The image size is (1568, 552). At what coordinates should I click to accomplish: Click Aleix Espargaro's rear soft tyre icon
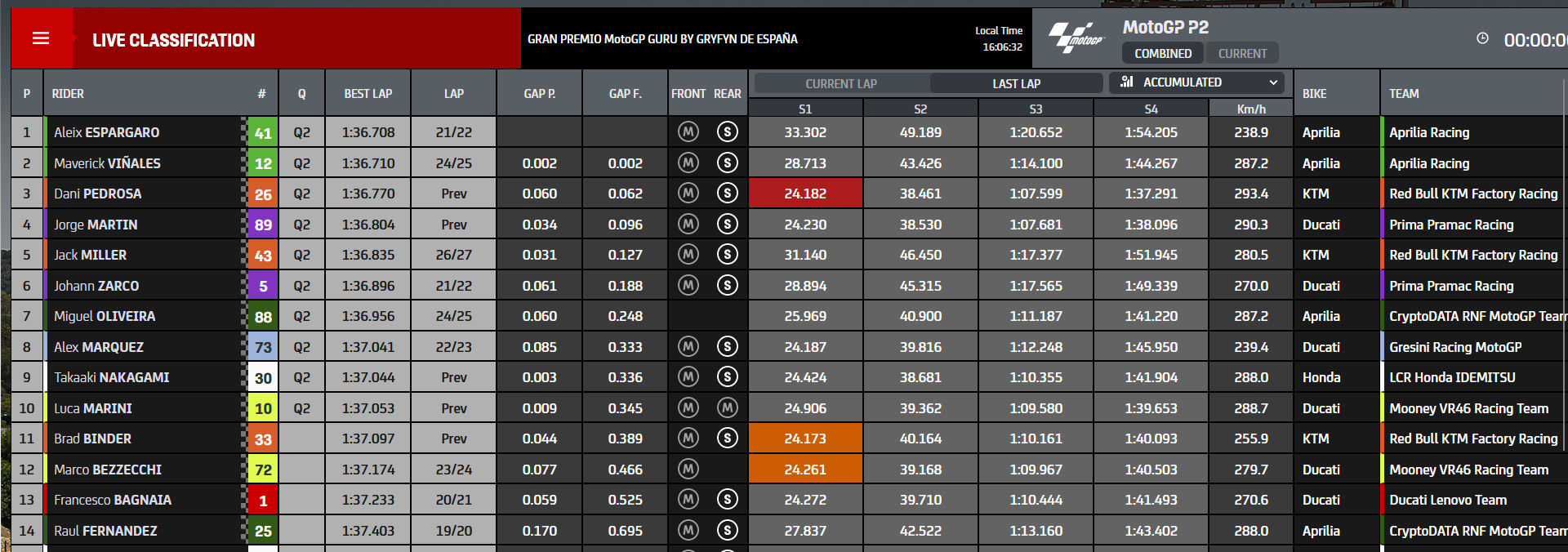[x=727, y=131]
